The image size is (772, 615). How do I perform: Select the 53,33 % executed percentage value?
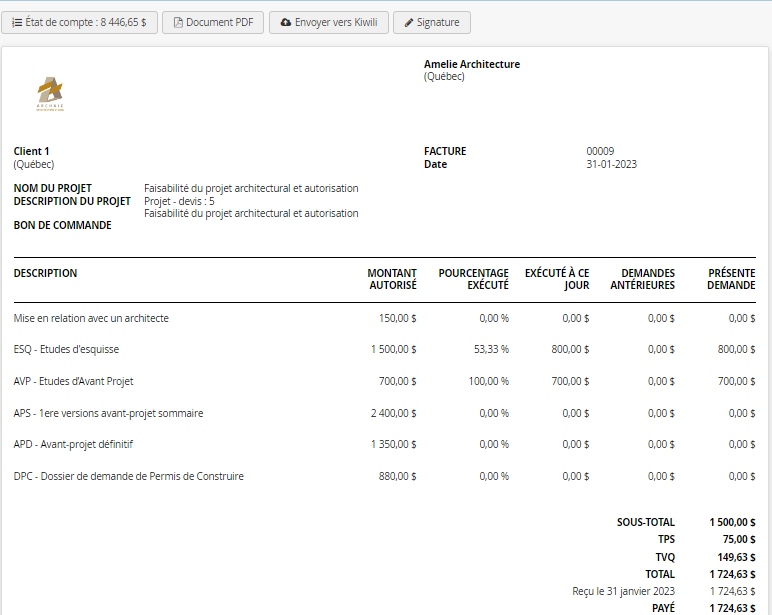click(491, 349)
